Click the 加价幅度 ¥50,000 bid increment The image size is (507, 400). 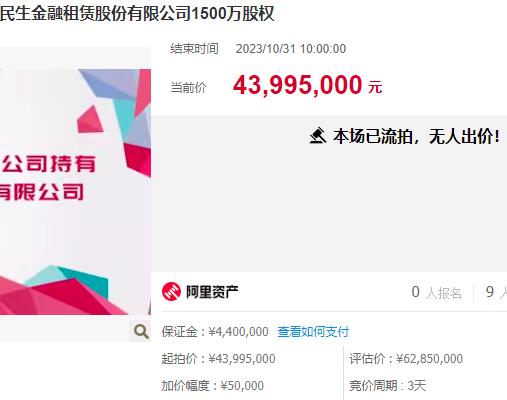(x=213, y=386)
